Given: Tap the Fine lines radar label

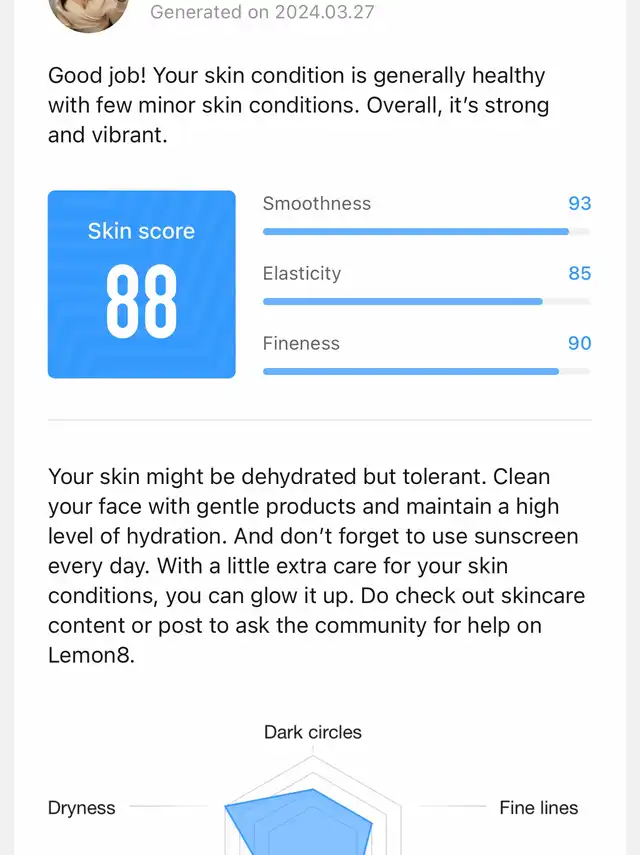Looking at the screenshot, I should [539, 808].
